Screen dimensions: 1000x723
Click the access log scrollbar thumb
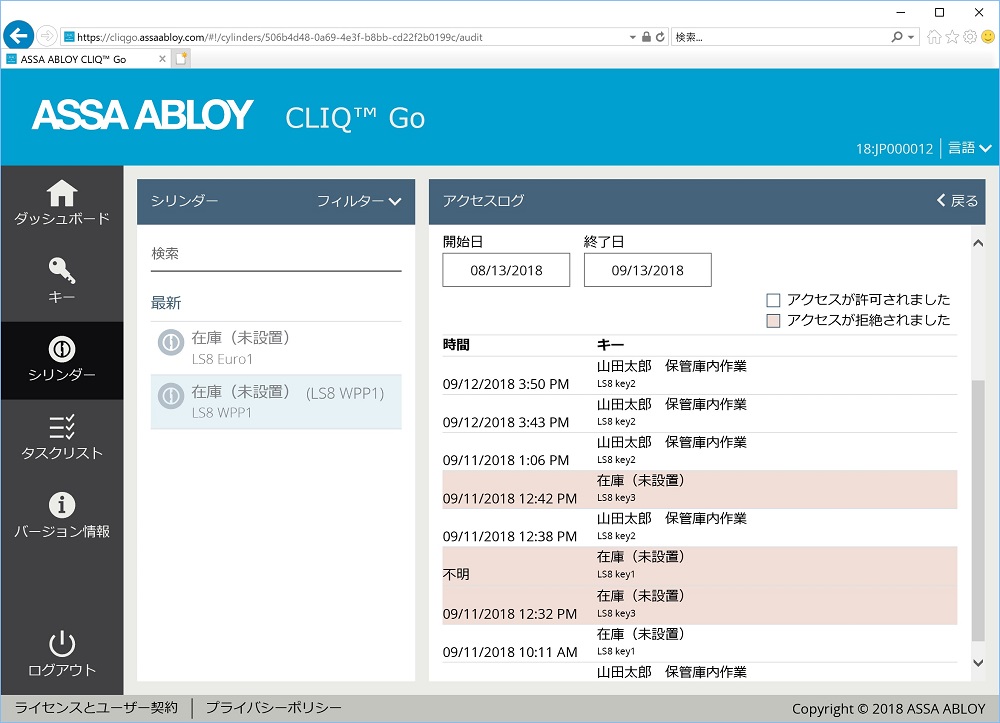(978, 511)
